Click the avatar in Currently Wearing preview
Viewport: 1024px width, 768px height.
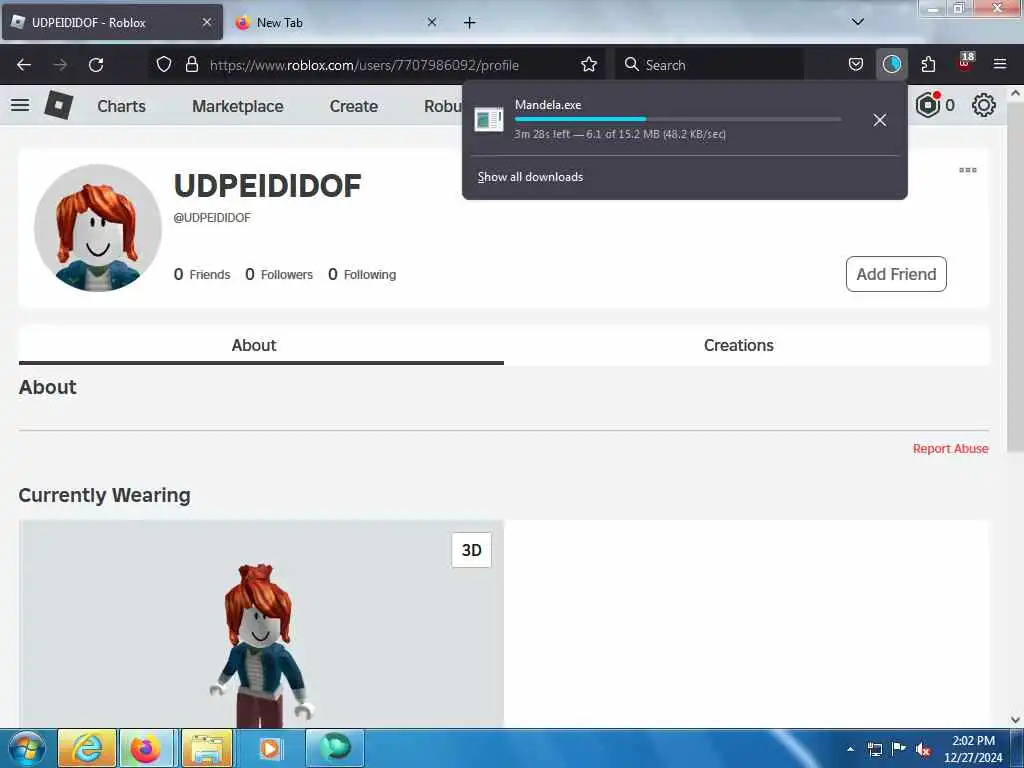261,645
